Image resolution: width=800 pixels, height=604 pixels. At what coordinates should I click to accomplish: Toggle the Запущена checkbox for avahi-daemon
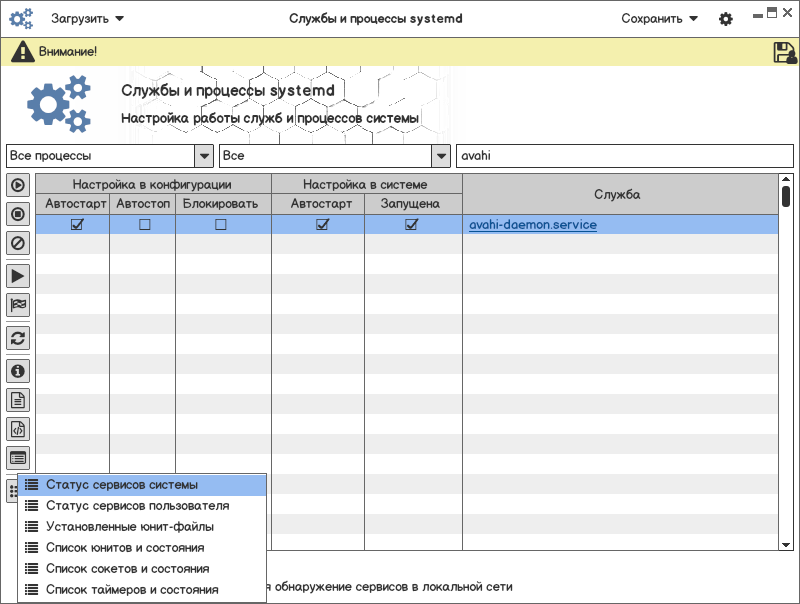pos(410,225)
